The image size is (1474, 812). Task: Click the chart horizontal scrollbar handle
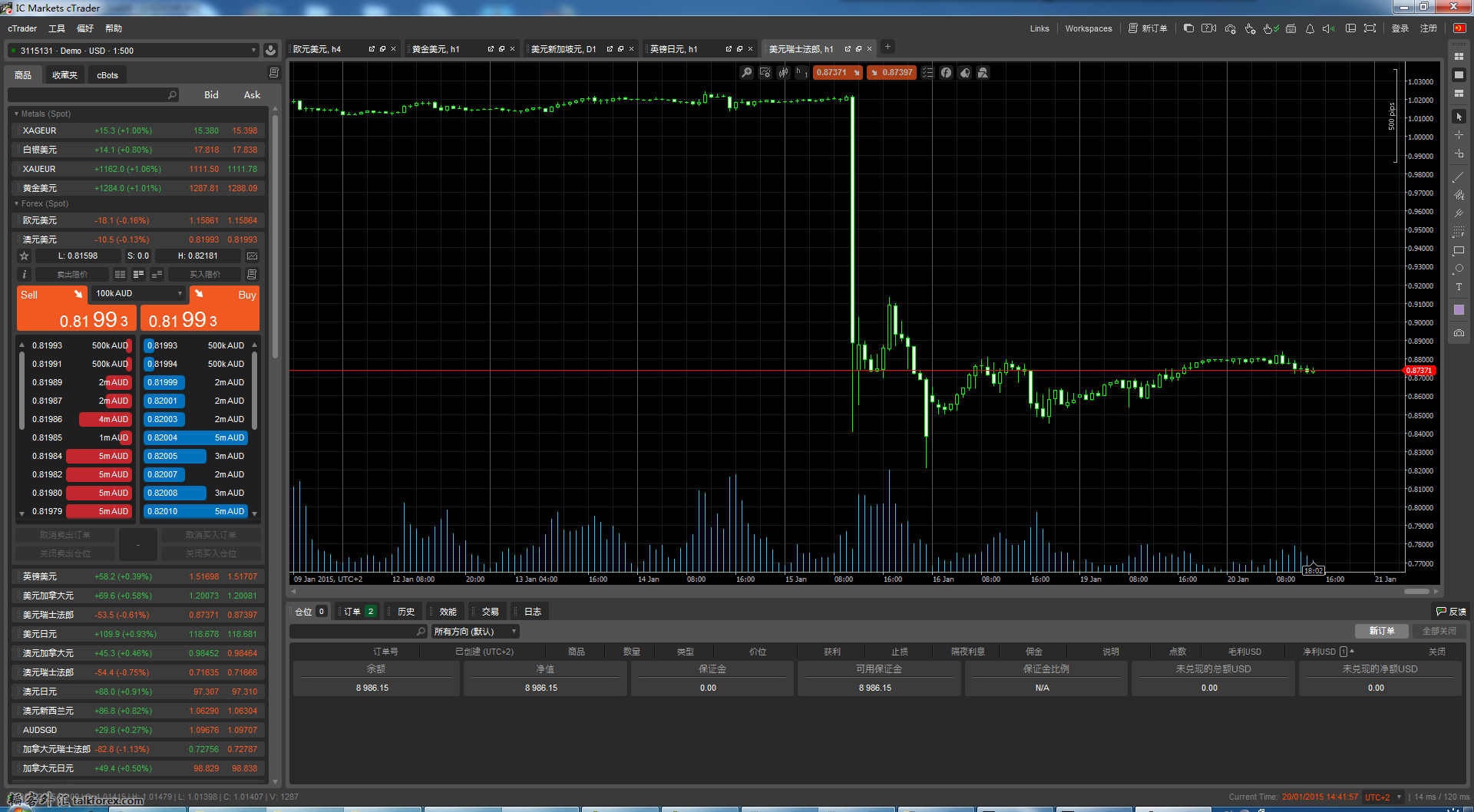click(x=1416, y=591)
